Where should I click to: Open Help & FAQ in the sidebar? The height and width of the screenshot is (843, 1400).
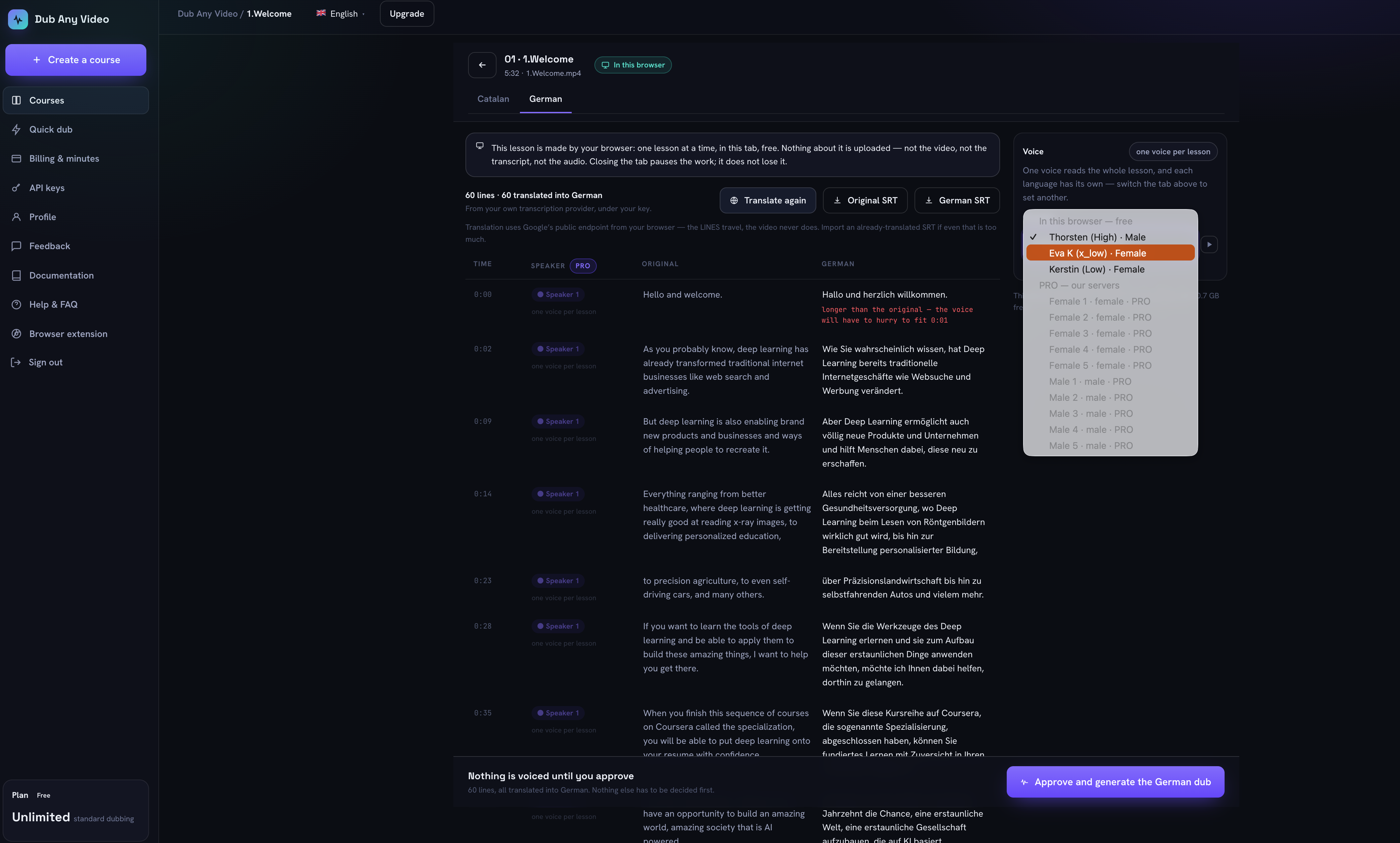click(76, 305)
